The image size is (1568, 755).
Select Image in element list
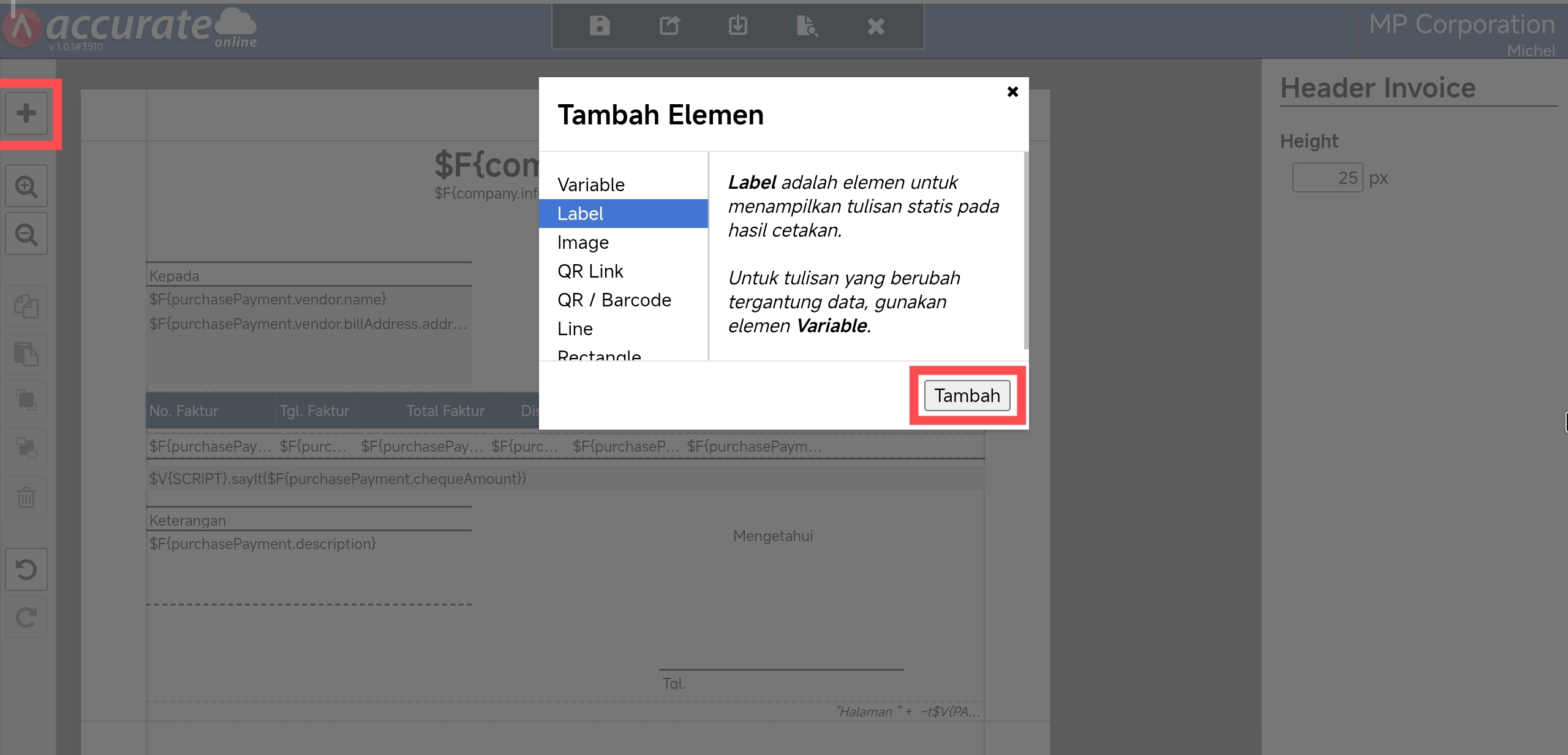pyautogui.click(x=582, y=242)
